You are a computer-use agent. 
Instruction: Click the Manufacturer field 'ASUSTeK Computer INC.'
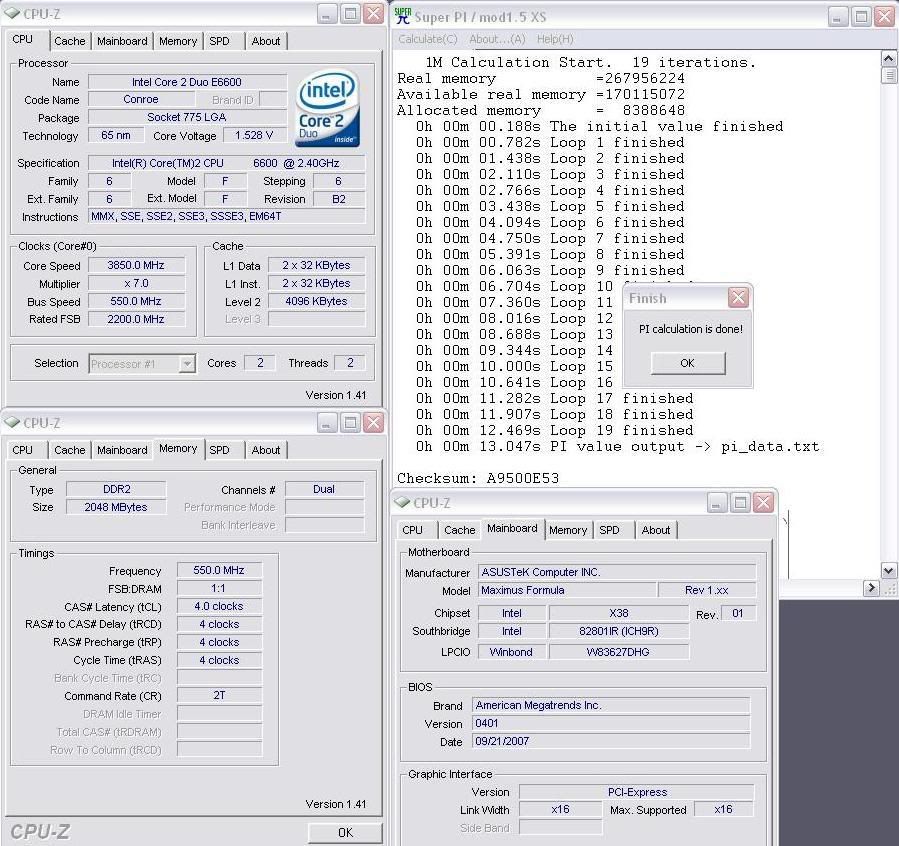coord(617,572)
